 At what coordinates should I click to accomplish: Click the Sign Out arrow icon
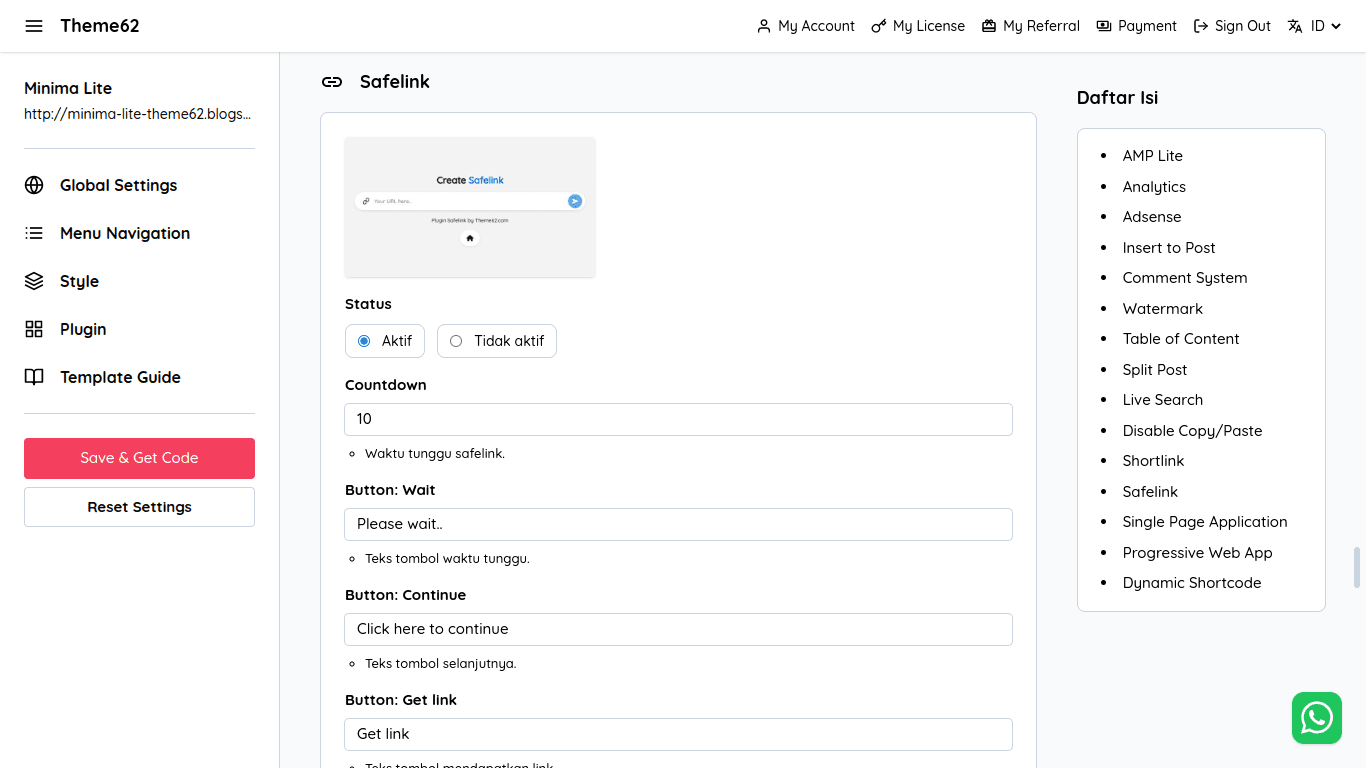click(x=1201, y=26)
